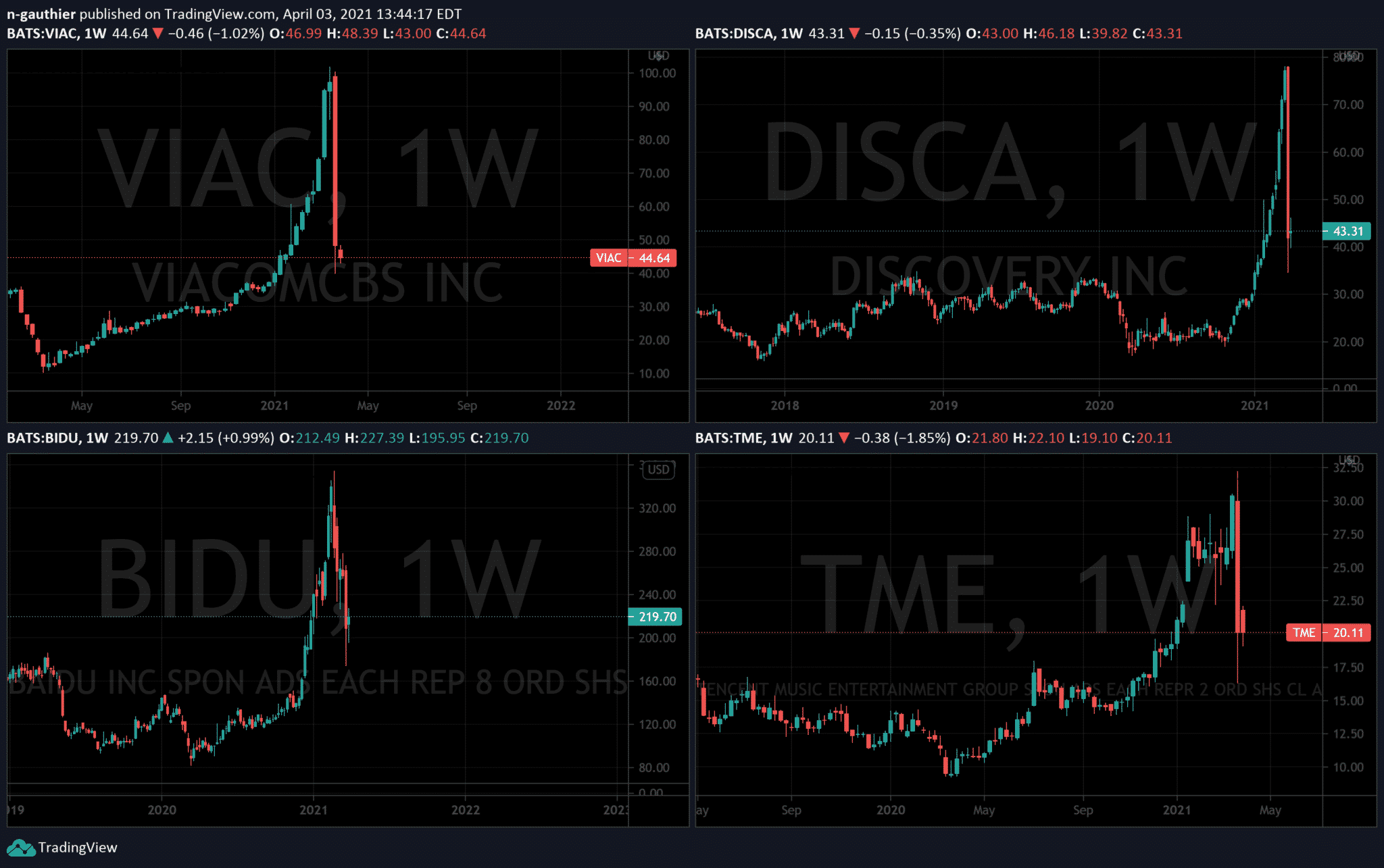Click 27.50 on TME price axis
This screenshot has width=1384, height=868.
click(x=1348, y=534)
